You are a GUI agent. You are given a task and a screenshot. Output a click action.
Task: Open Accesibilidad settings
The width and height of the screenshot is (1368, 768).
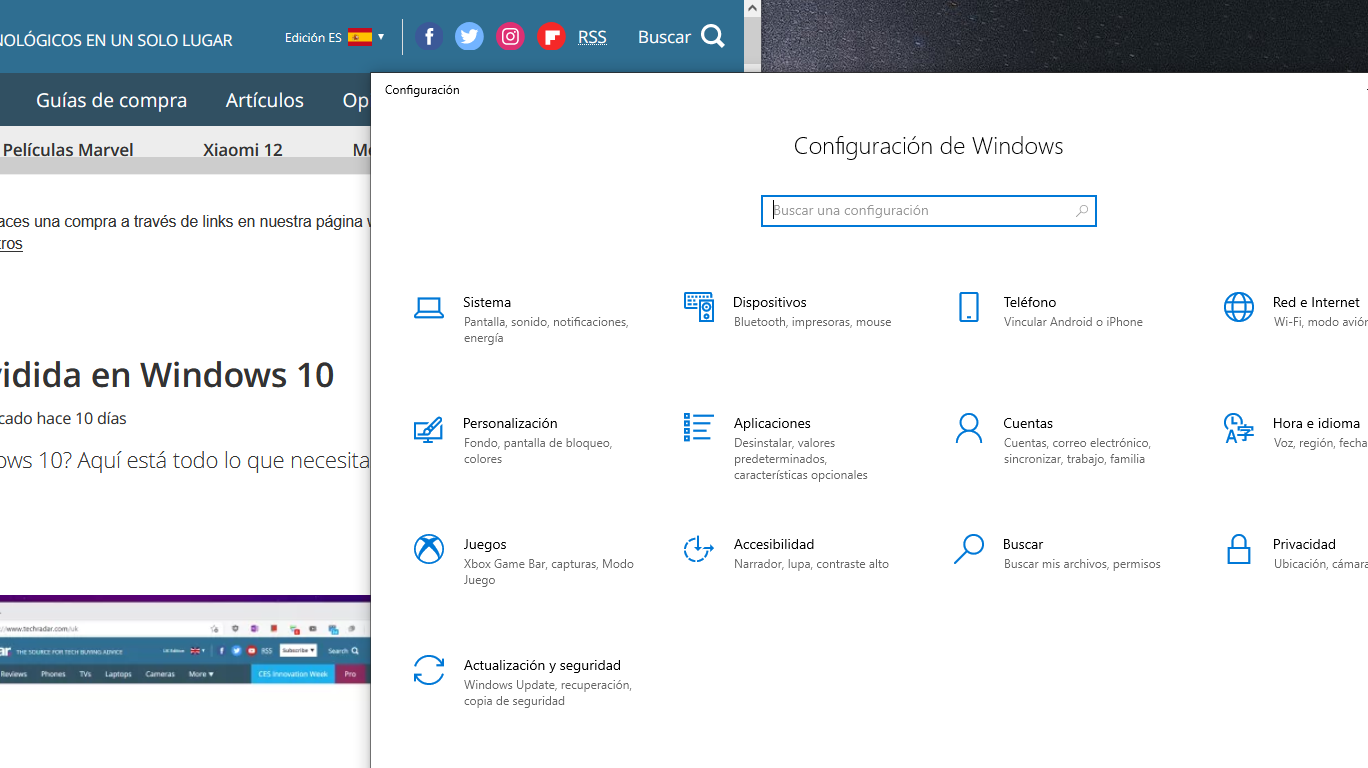tap(774, 544)
